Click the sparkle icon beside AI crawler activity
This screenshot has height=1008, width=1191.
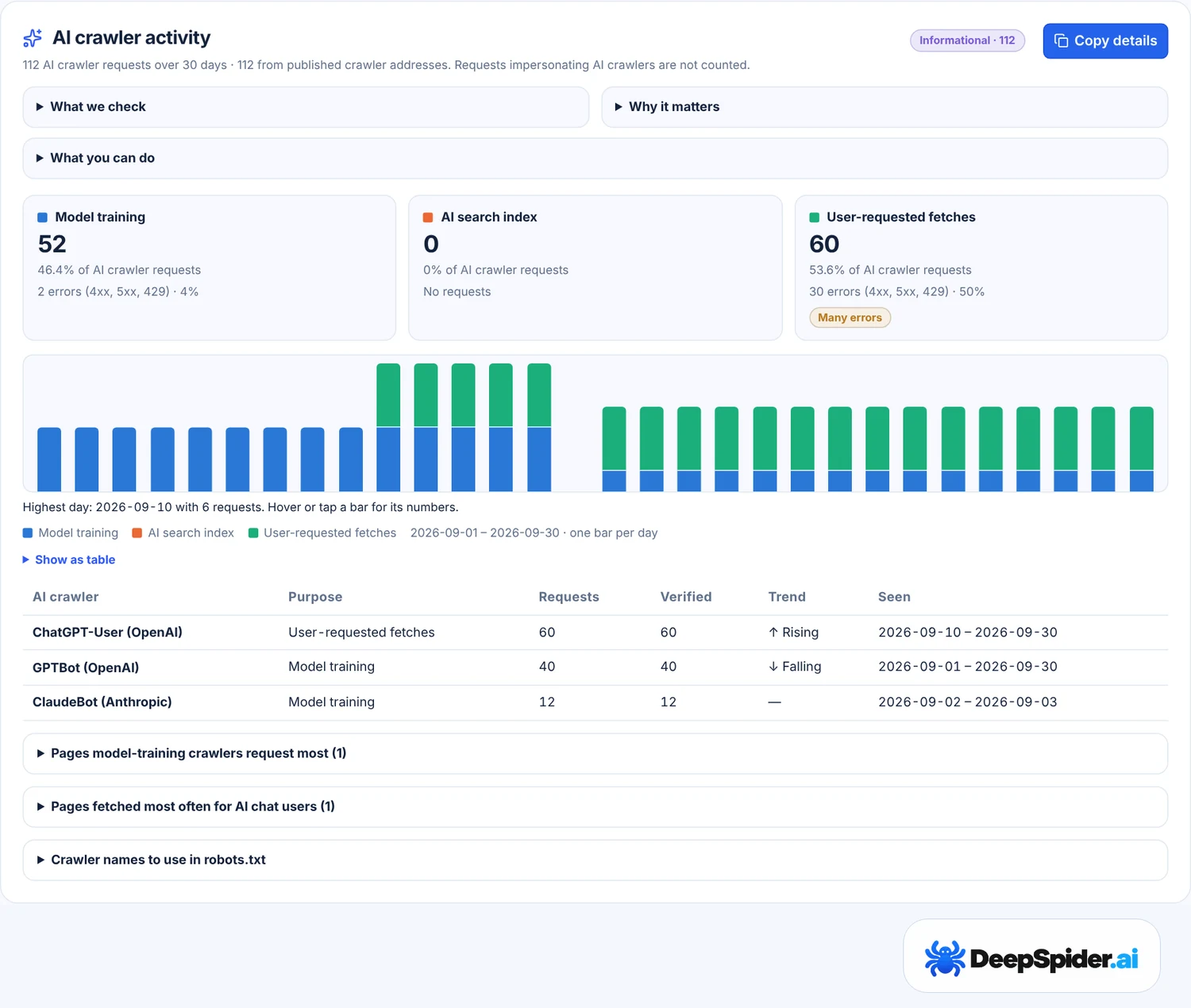tap(33, 38)
